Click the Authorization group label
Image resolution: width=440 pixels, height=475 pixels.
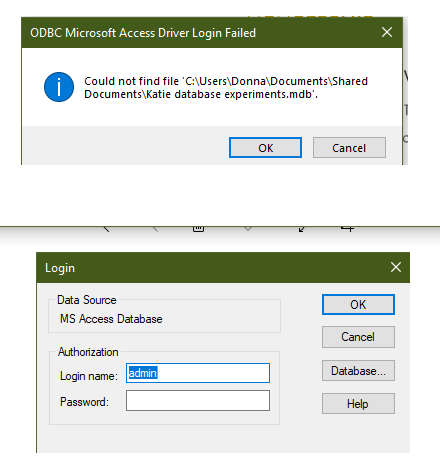click(x=88, y=352)
